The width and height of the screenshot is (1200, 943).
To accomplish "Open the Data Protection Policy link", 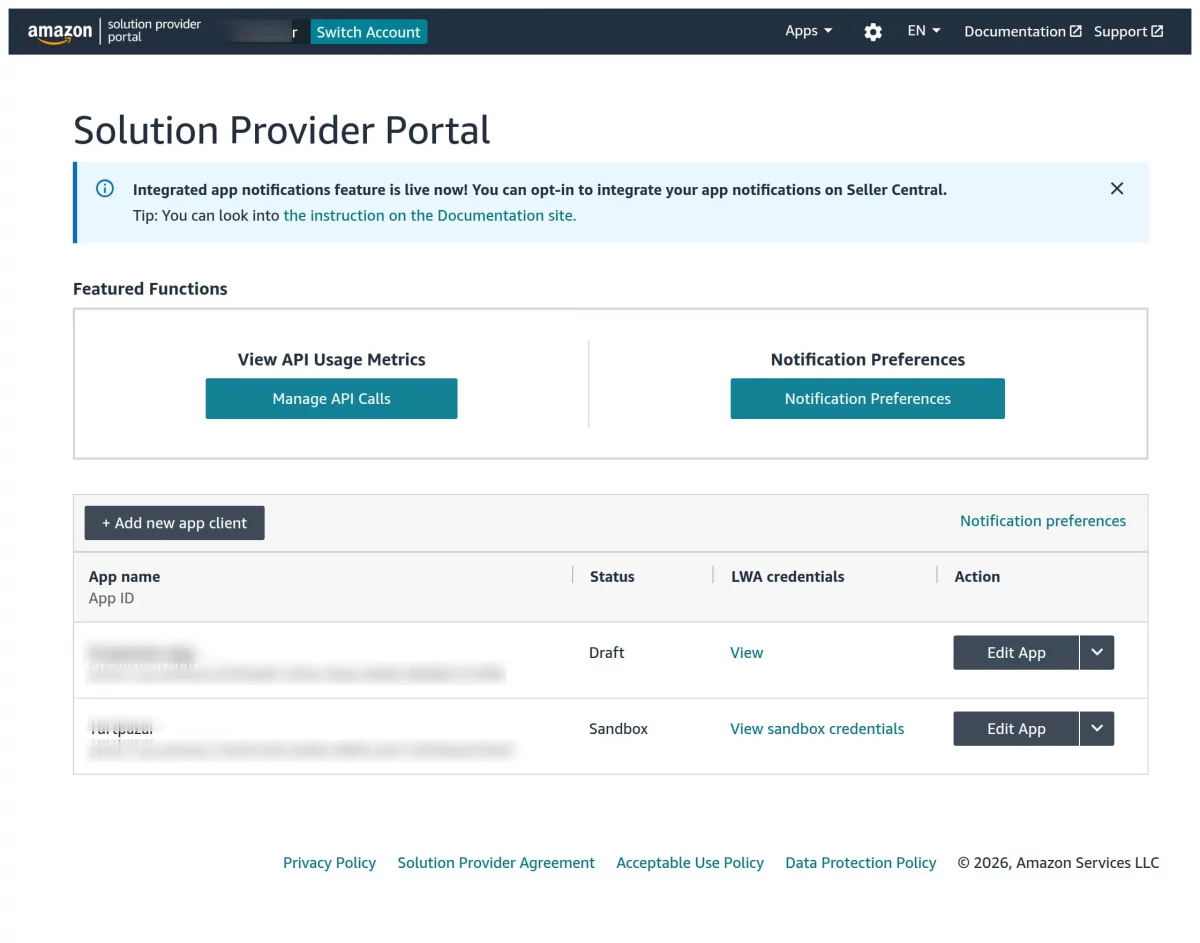I will (x=861, y=862).
